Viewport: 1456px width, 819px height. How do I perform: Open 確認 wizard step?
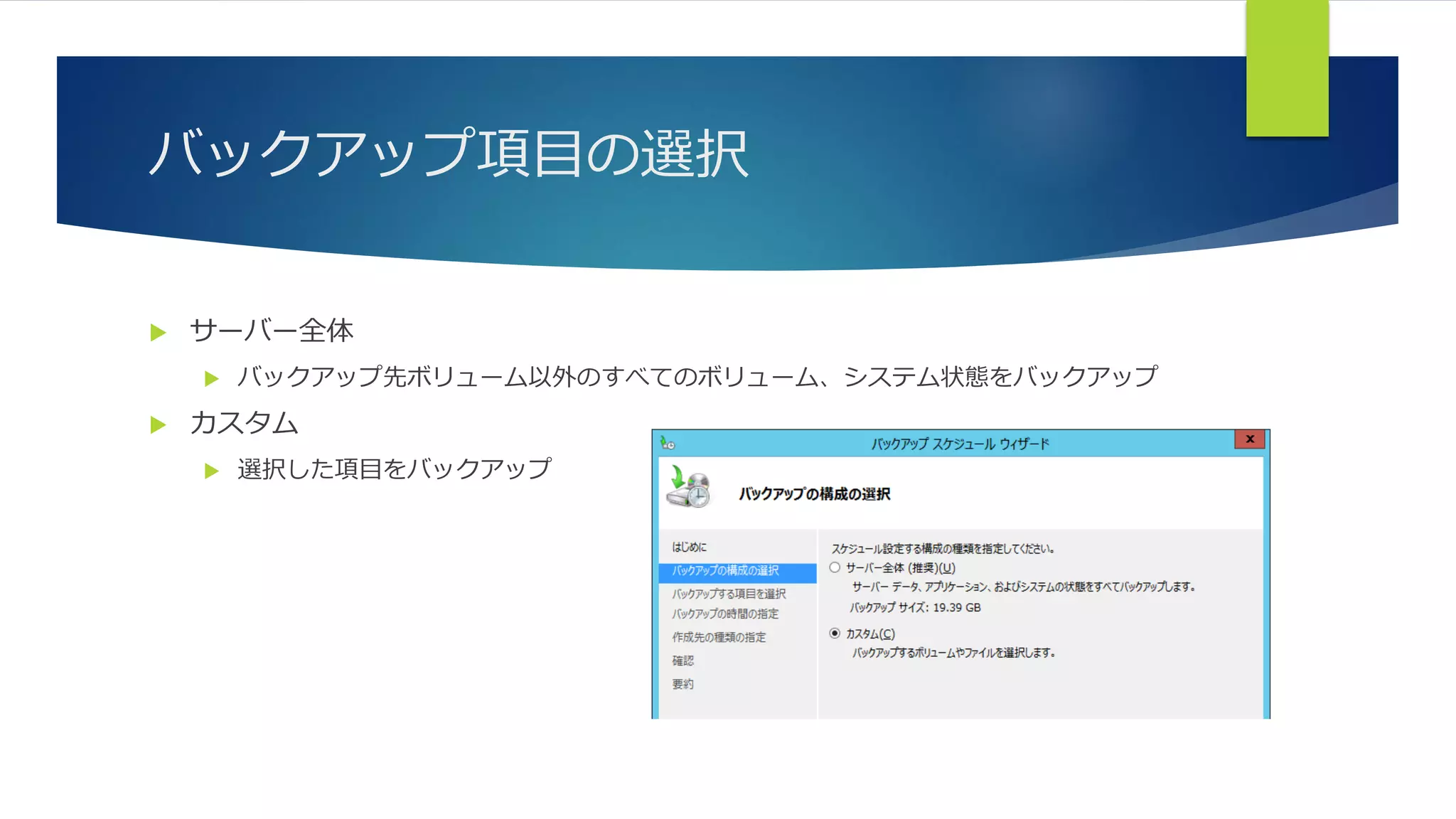click(682, 660)
